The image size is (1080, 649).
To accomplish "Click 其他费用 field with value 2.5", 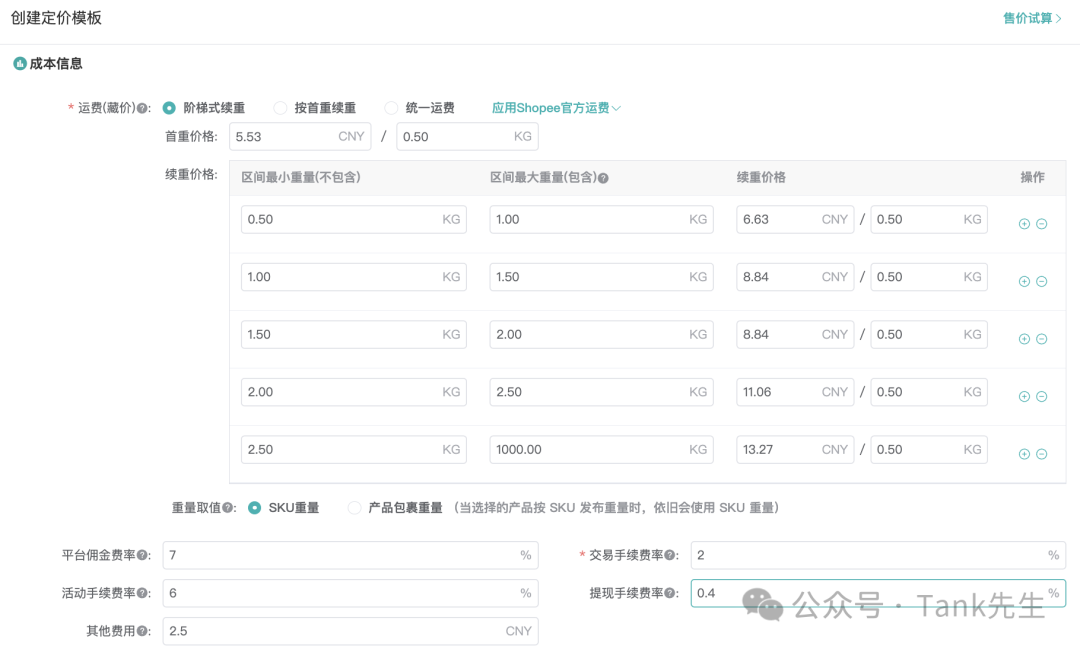I will [351, 631].
